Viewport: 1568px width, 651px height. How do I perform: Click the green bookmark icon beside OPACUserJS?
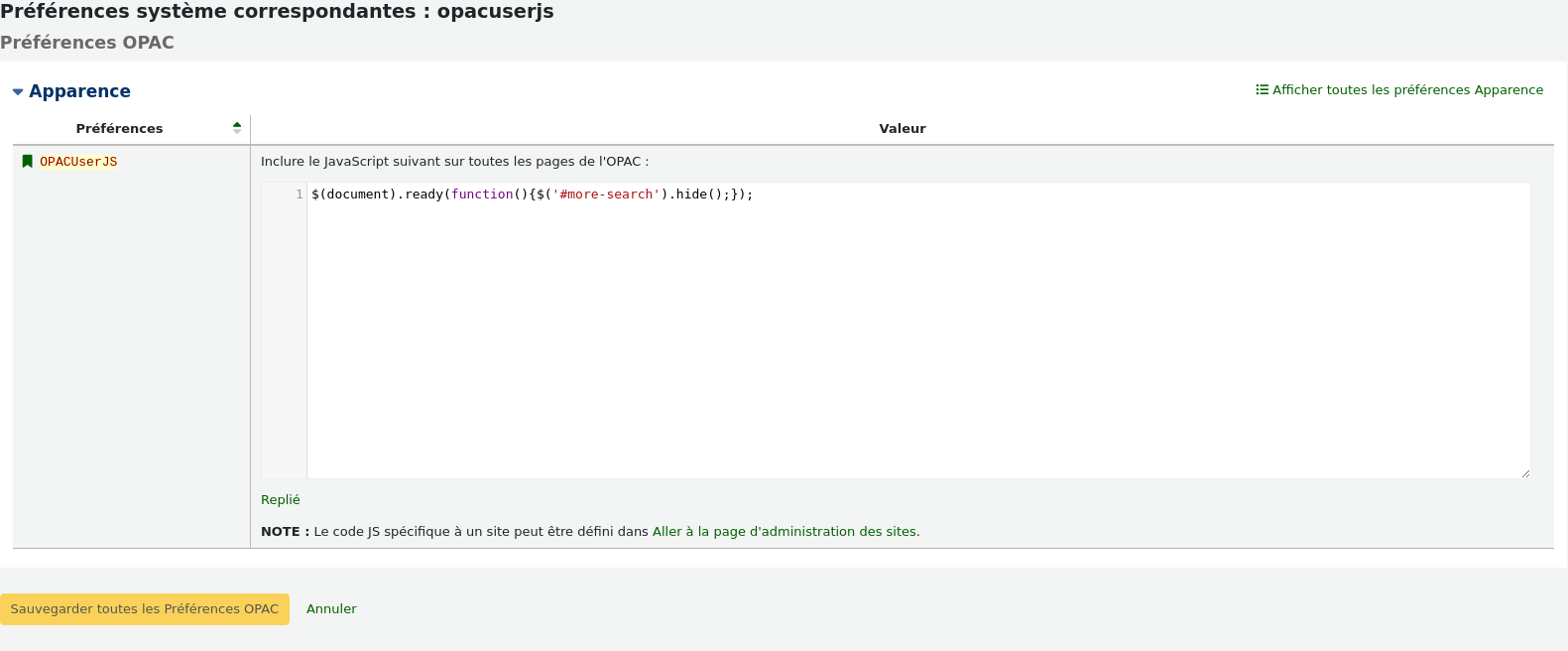tap(28, 162)
